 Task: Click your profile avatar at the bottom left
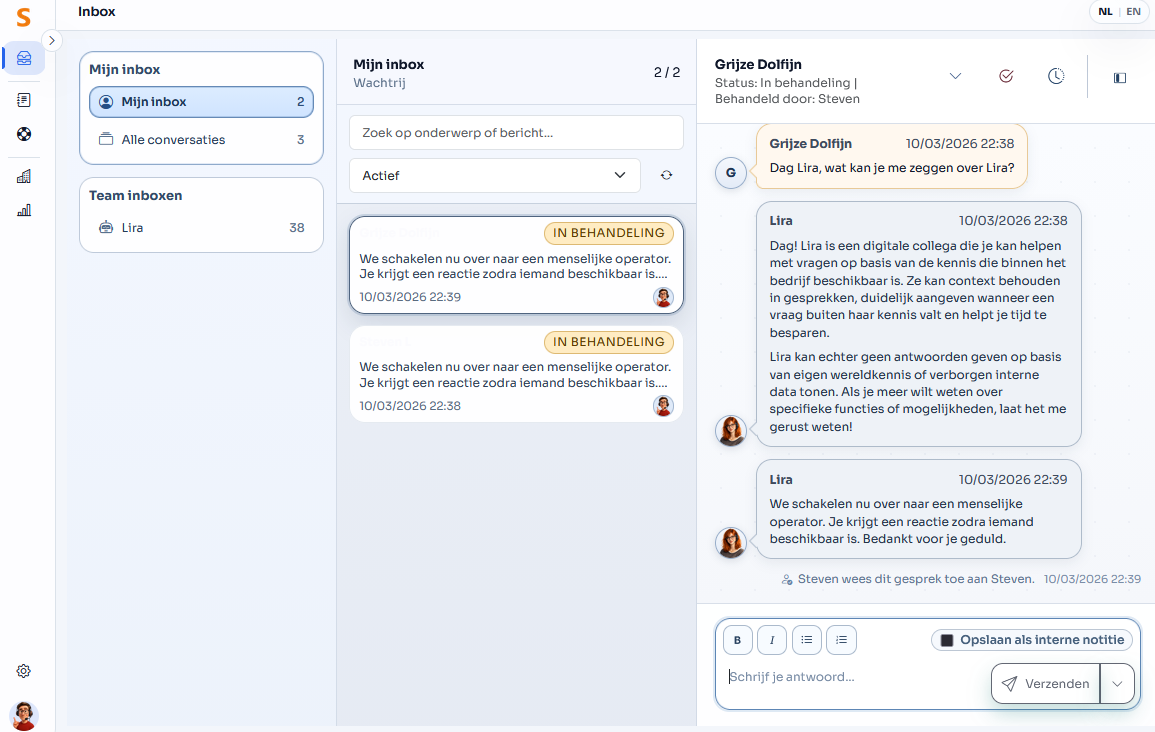23,716
